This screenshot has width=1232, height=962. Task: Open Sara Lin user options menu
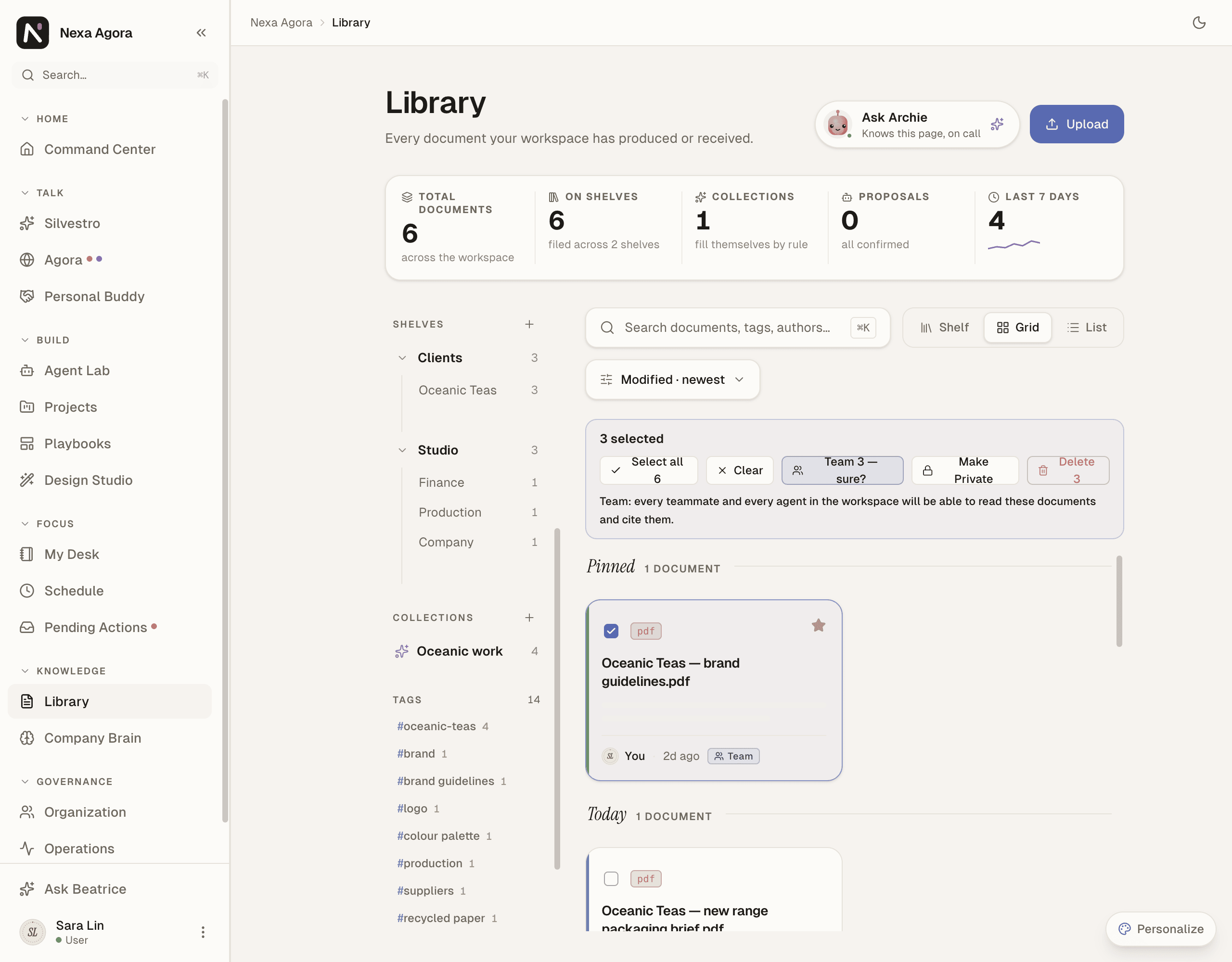tap(203, 932)
